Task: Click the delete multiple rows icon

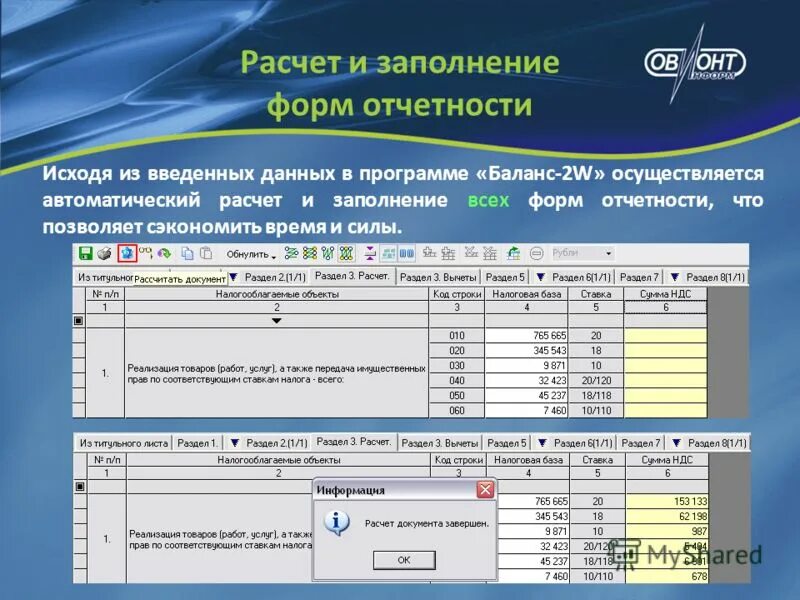Action: click(x=490, y=253)
